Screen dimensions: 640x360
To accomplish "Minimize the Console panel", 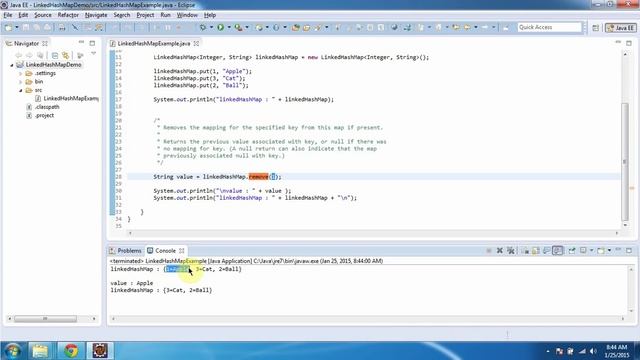I will click(618, 250).
